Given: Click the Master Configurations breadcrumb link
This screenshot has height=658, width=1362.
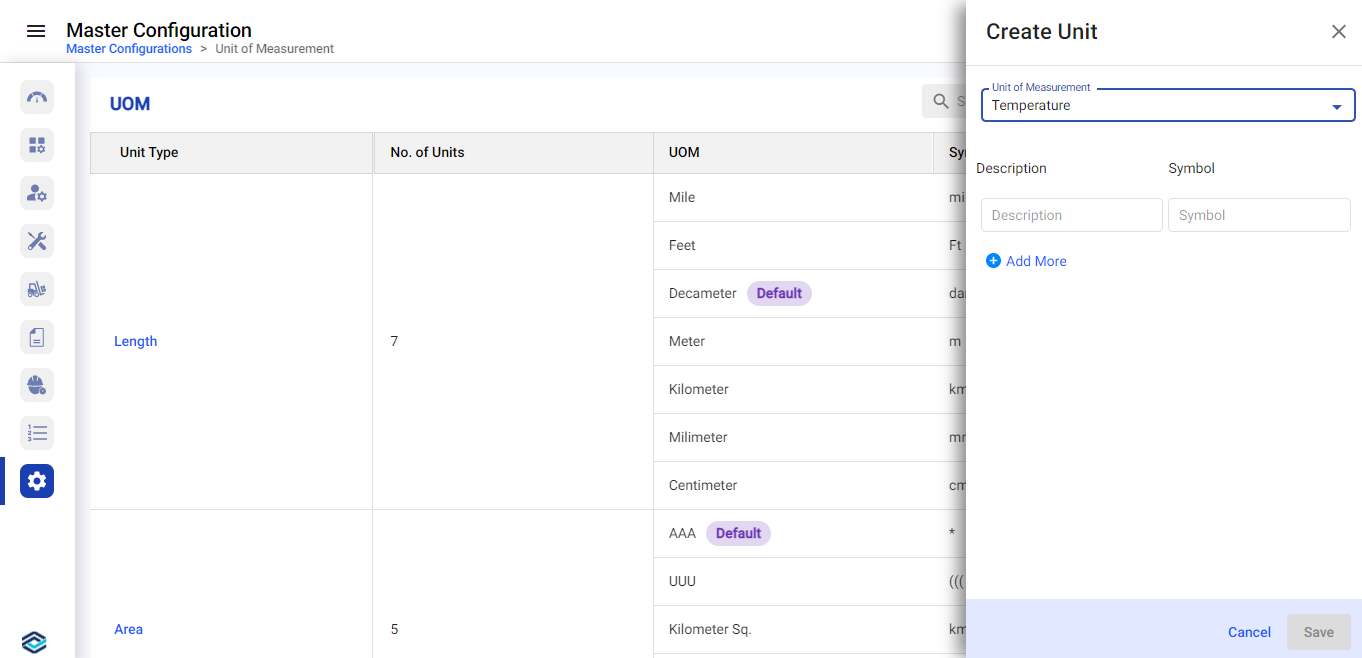Looking at the screenshot, I should click(129, 49).
